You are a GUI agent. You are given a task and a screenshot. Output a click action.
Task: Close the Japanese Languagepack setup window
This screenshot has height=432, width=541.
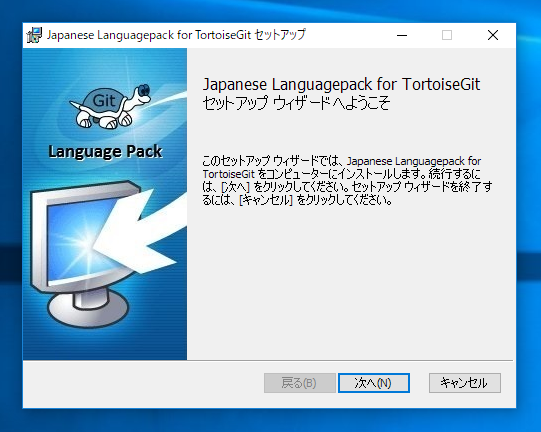[x=493, y=35]
